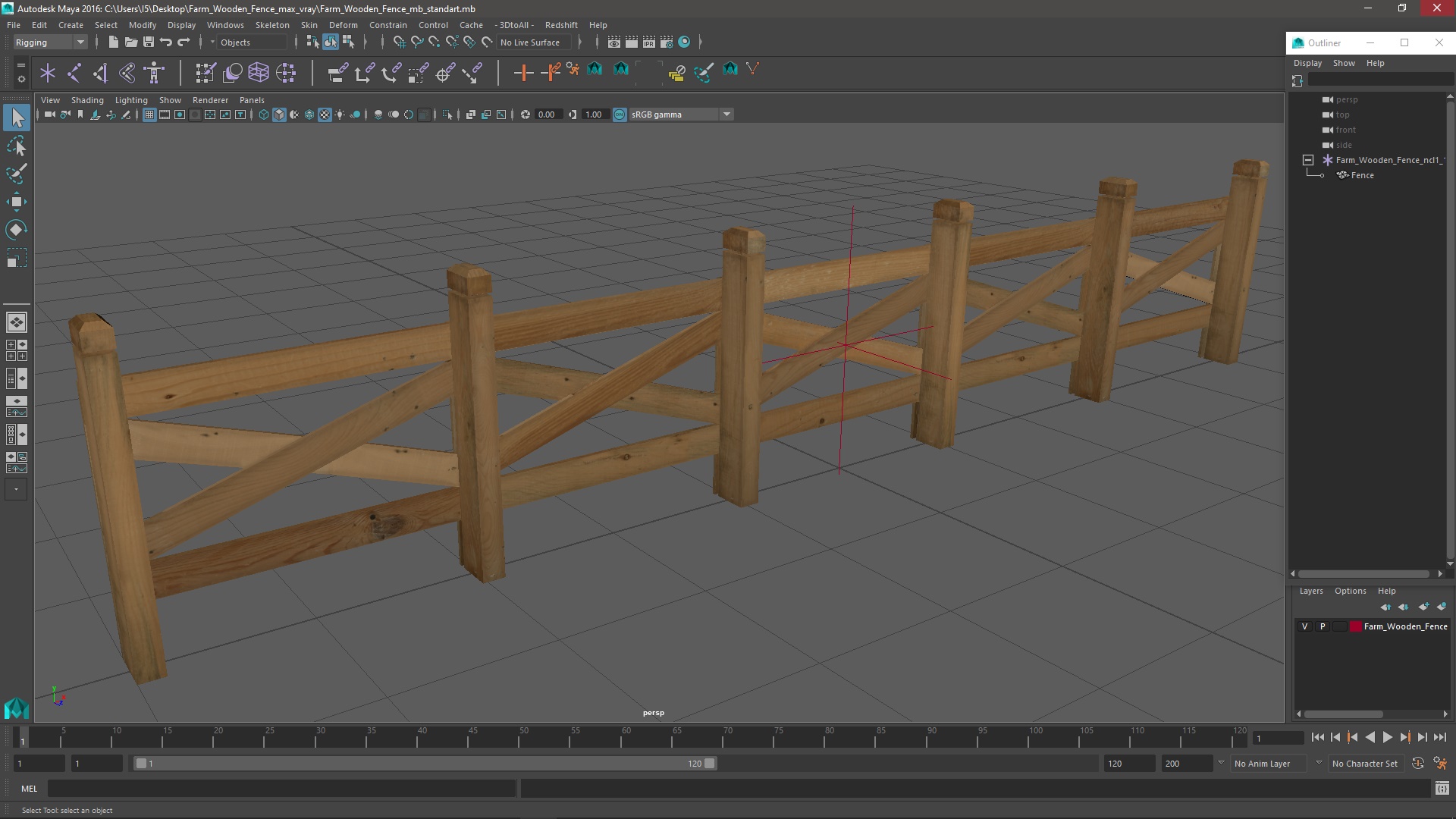1456x819 pixels.
Task: Select the Fence item in Outliner
Action: (1362, 175)
